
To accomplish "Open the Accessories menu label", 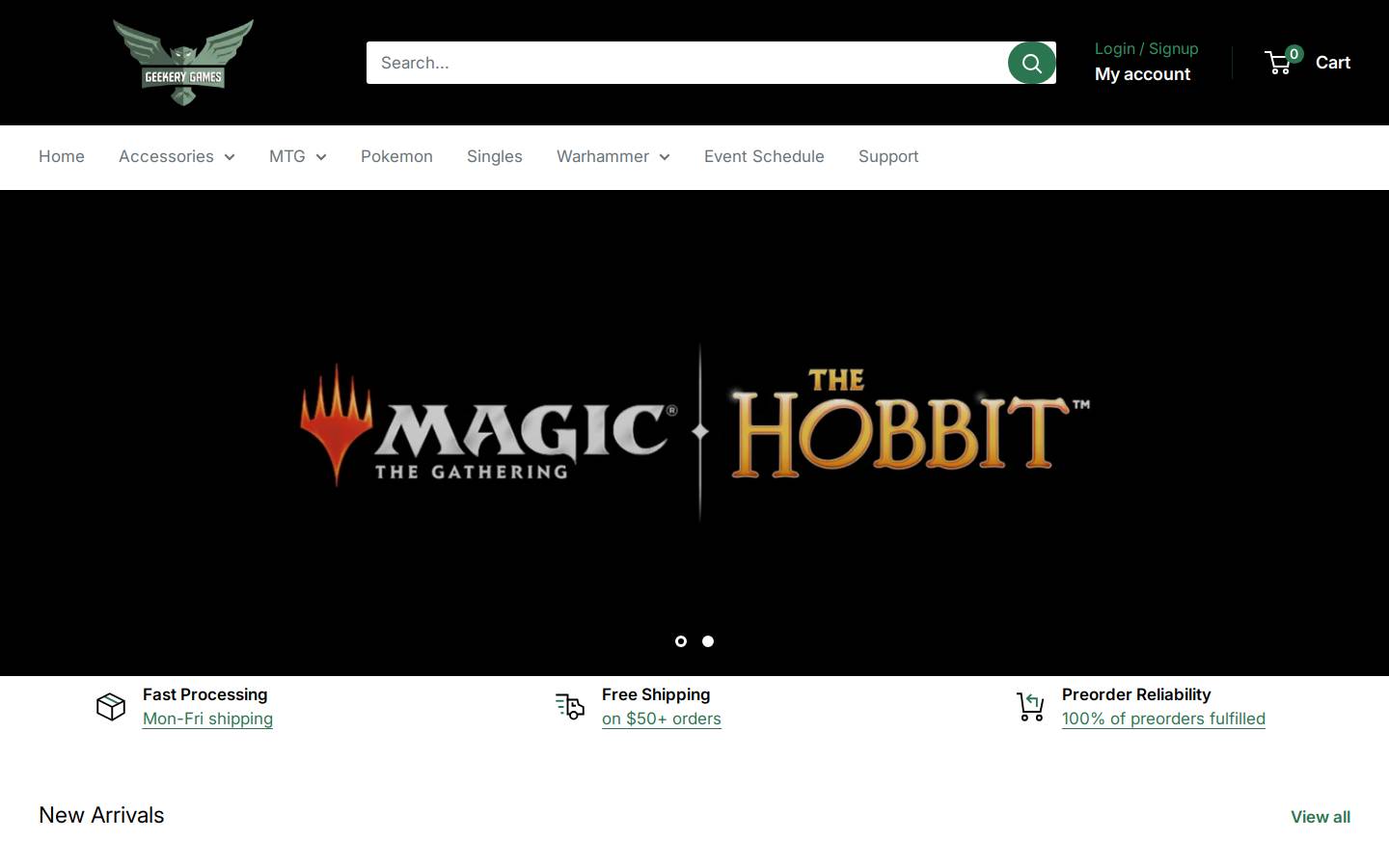I will click(x=166, y=156).
